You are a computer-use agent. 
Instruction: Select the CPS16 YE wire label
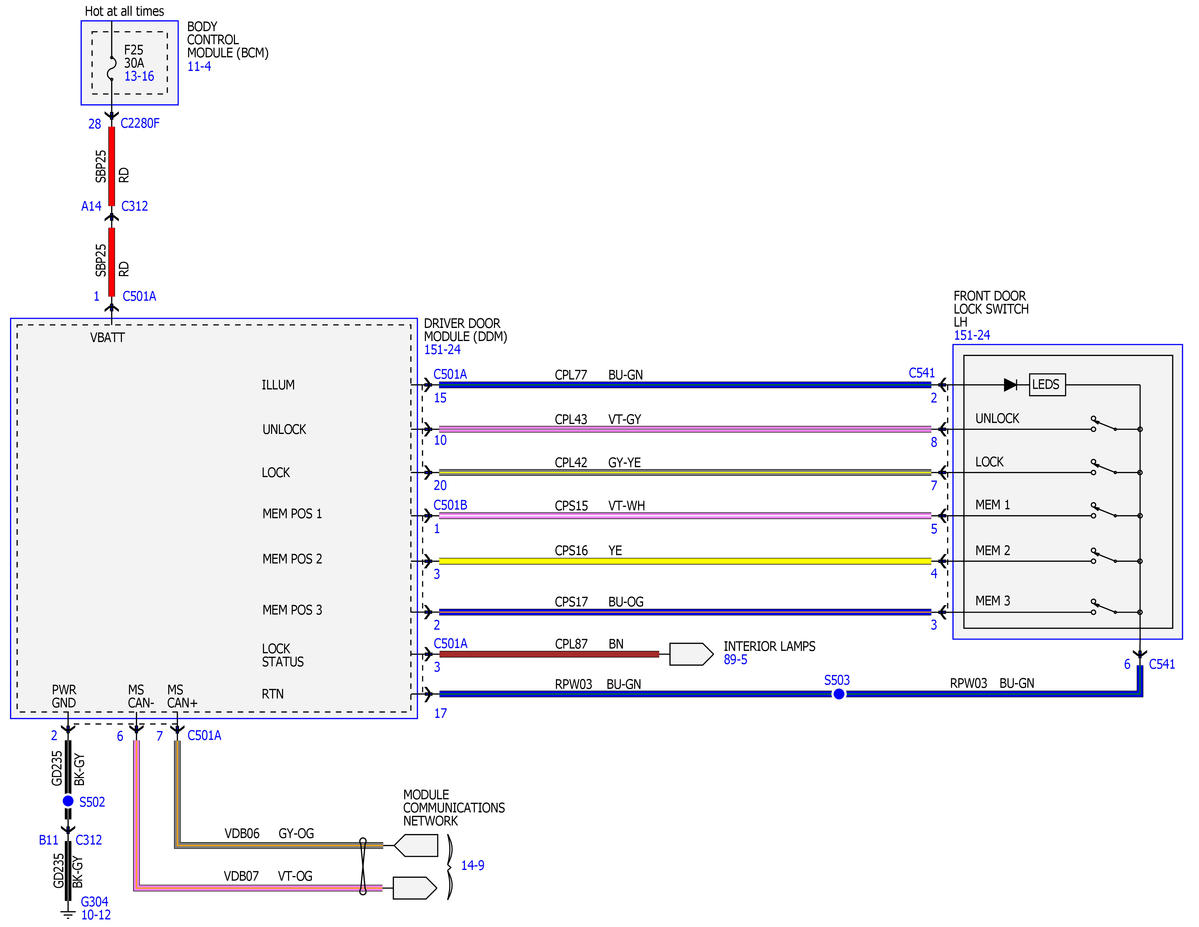tap(588, 551)
